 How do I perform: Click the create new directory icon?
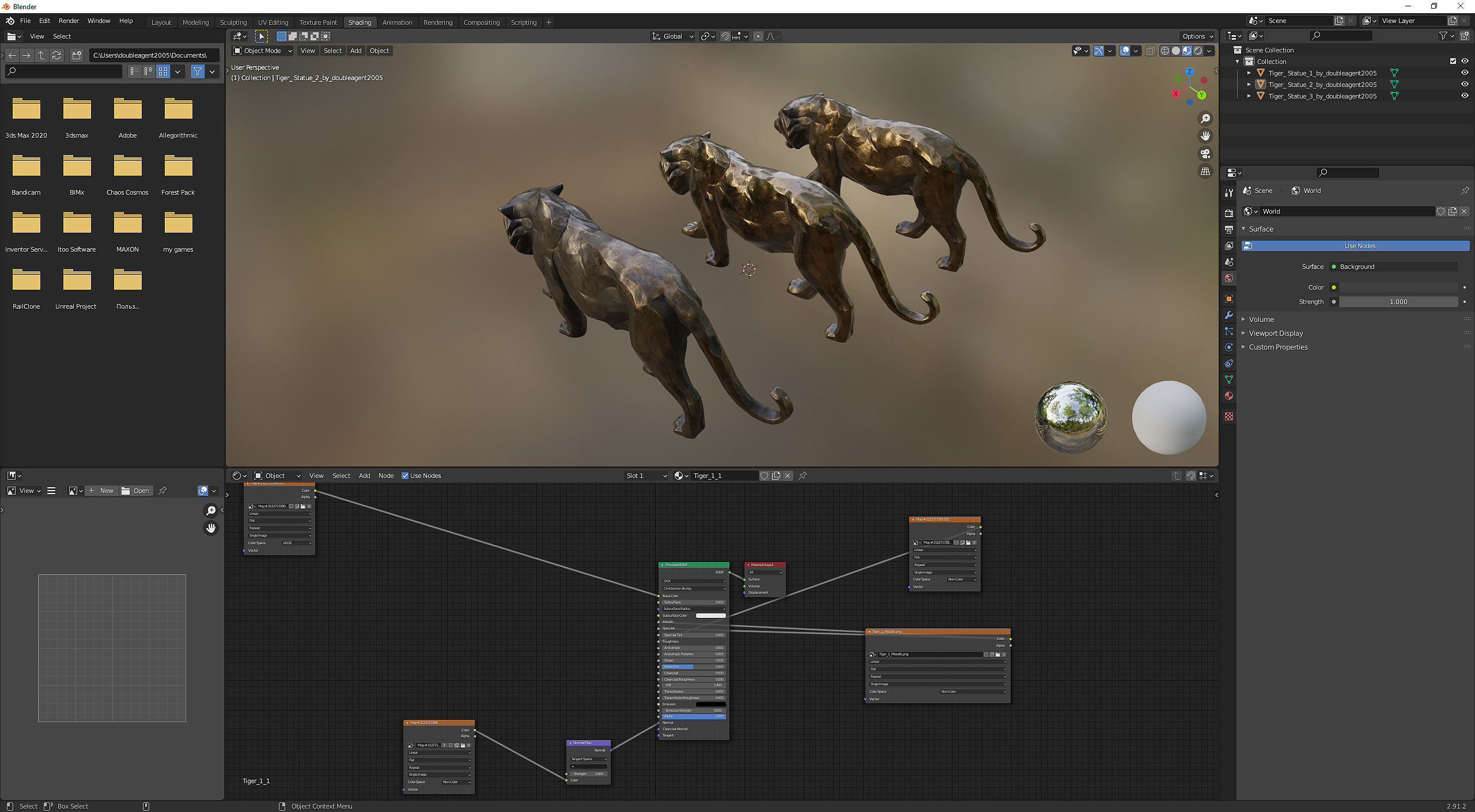[77, 55]
